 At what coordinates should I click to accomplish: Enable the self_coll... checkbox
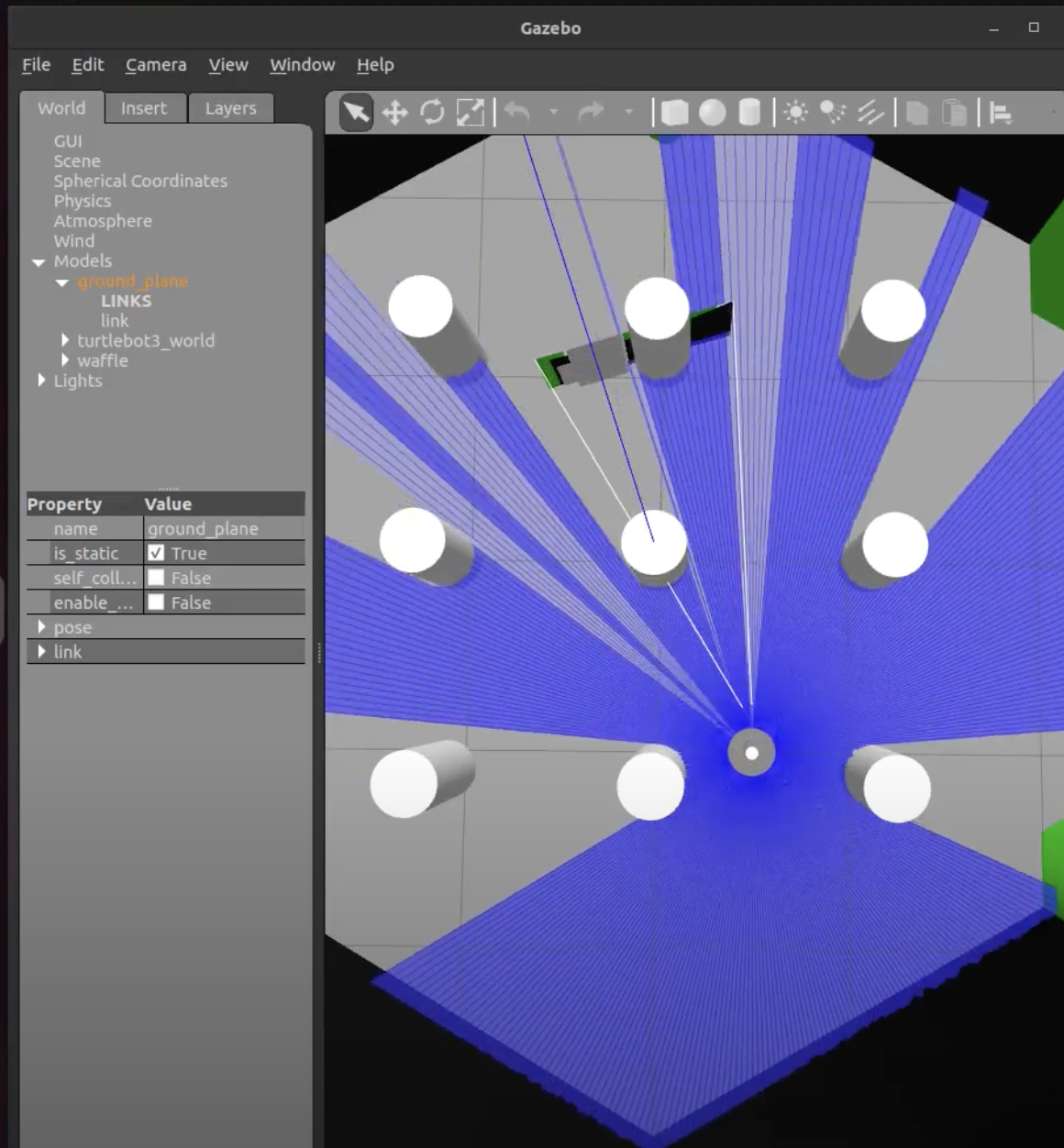point(156,578)
